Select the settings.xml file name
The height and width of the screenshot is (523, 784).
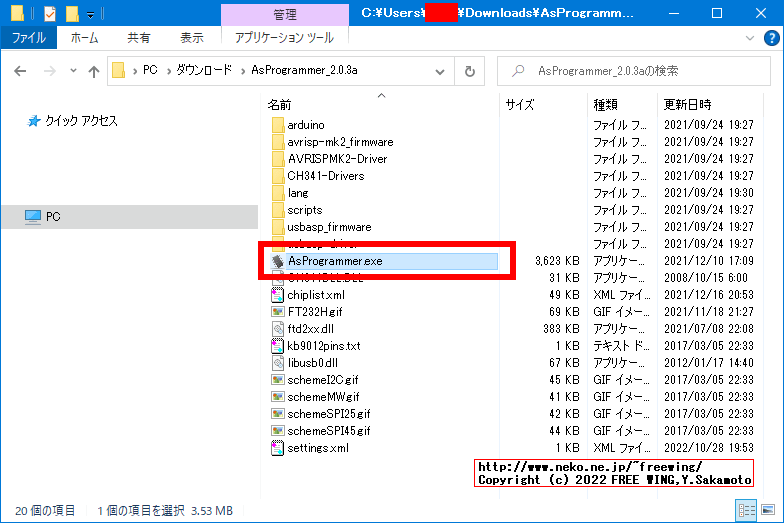point(318,448)
